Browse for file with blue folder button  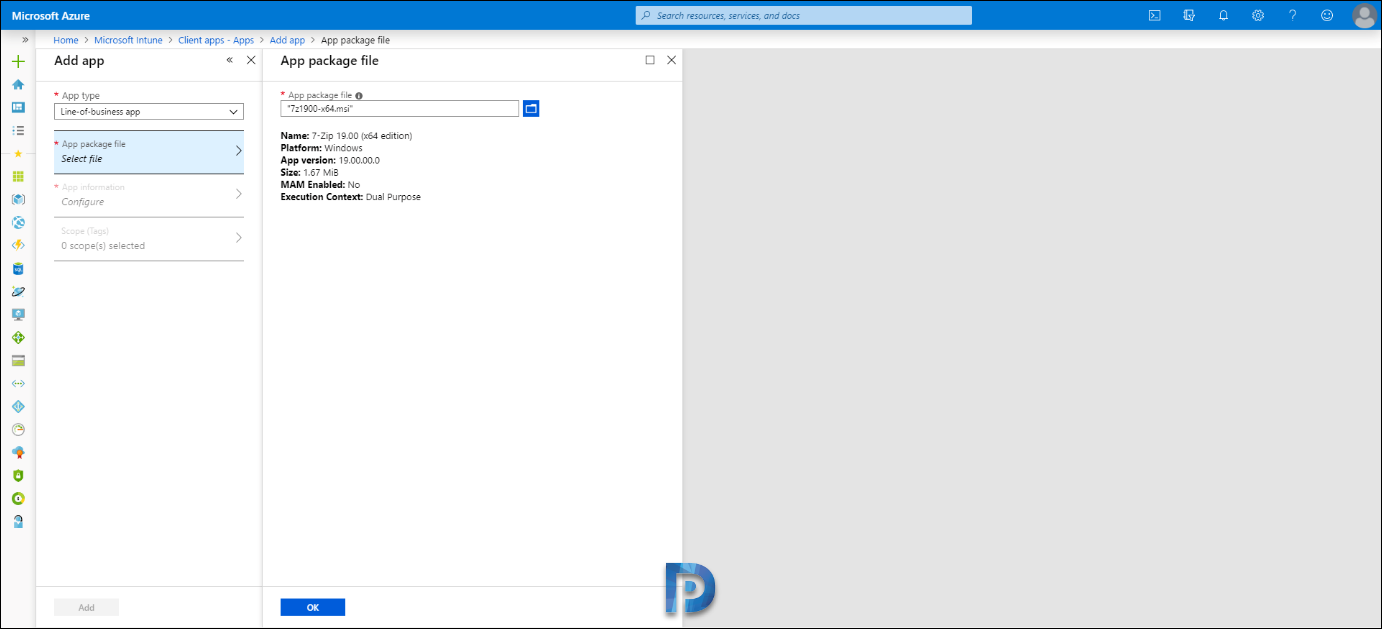click(531, 108)
